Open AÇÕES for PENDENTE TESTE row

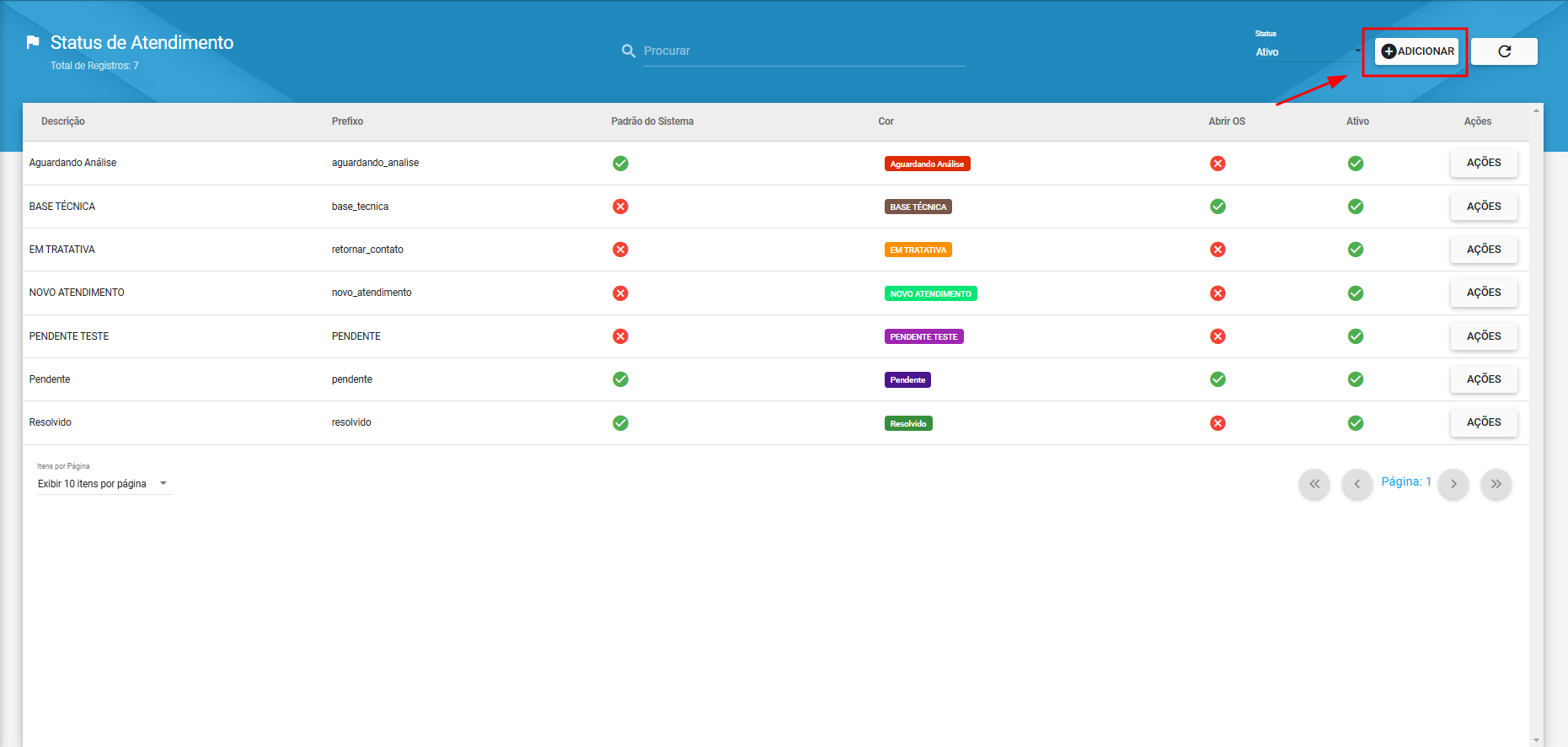[1484, 336]
